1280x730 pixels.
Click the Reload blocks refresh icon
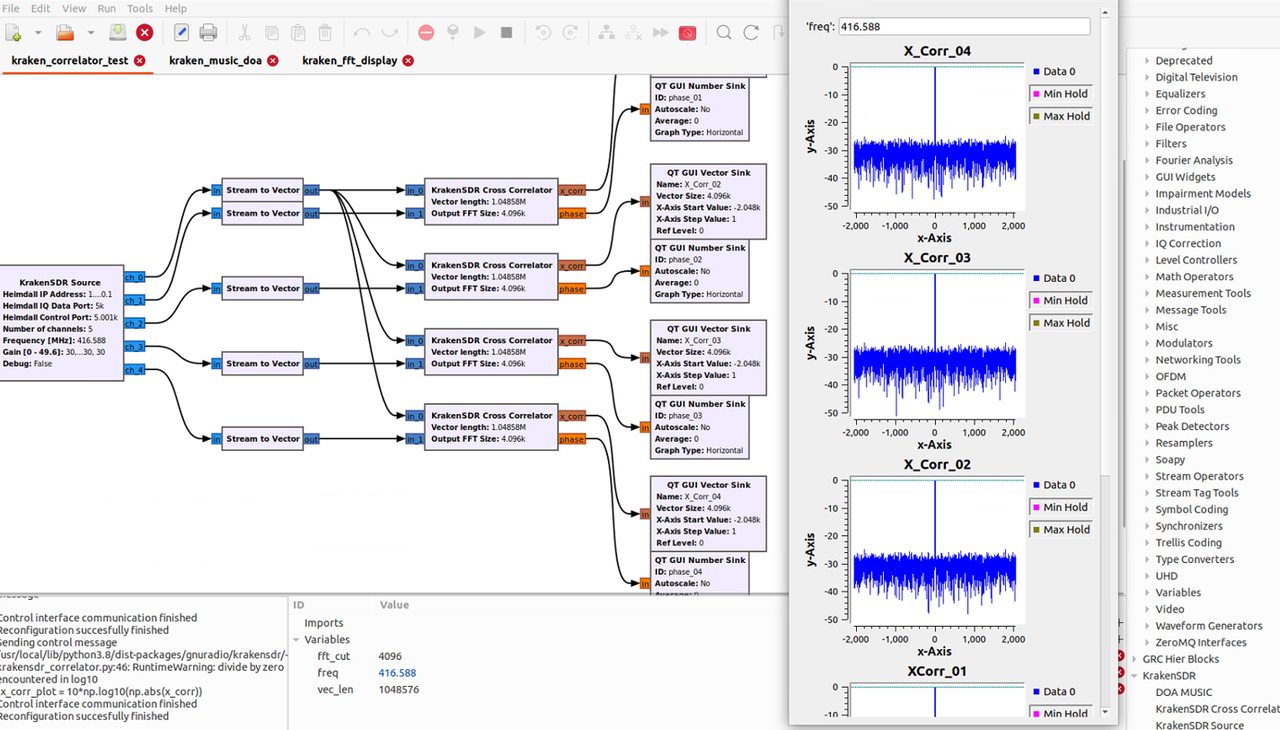751,33
